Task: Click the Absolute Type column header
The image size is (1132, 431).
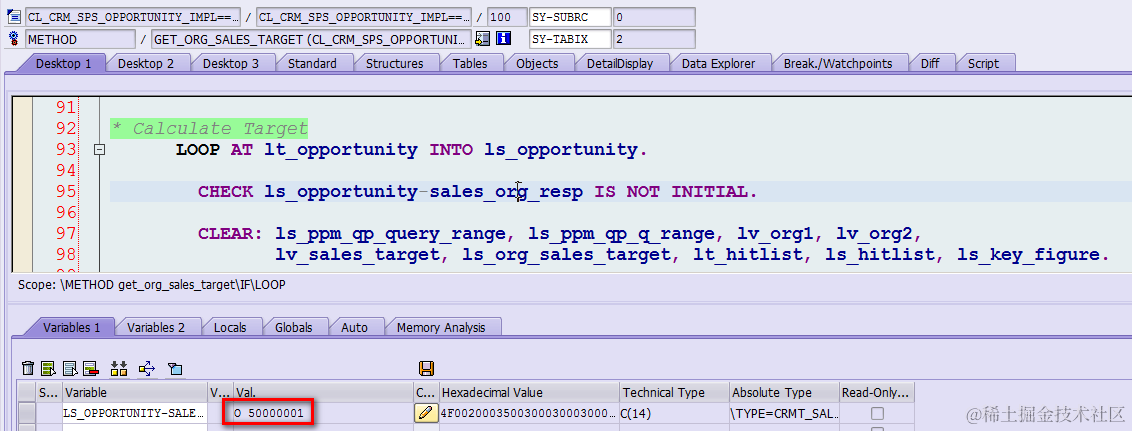Action: 784,393
